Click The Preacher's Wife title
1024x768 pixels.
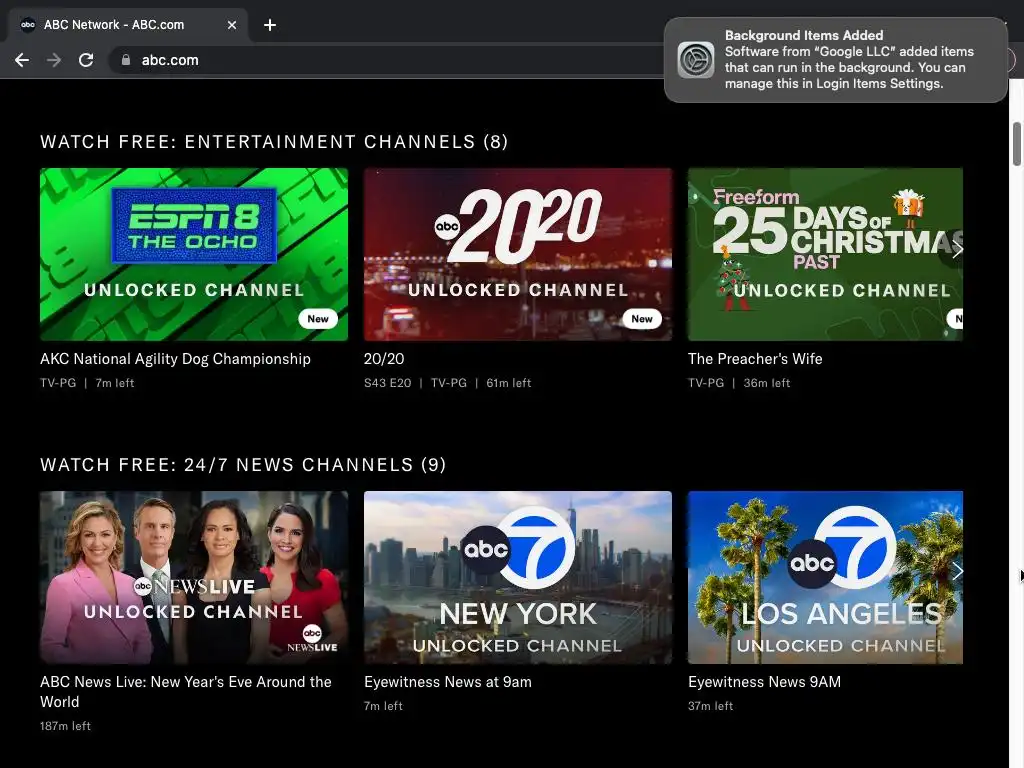coord(755,359)
